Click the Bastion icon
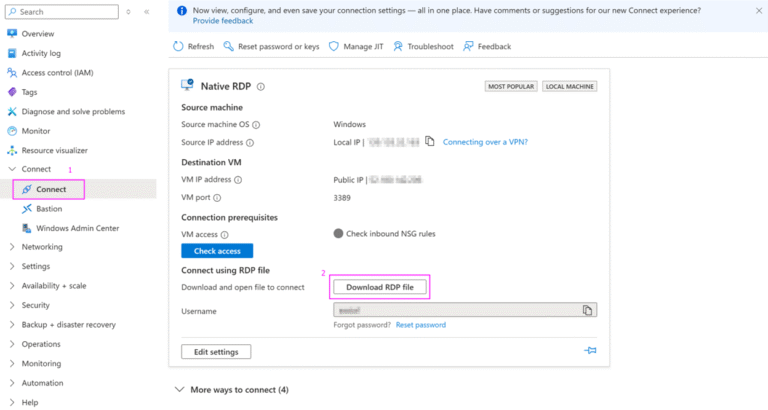The height and width of the screenshot is (410, 768). 26,209
